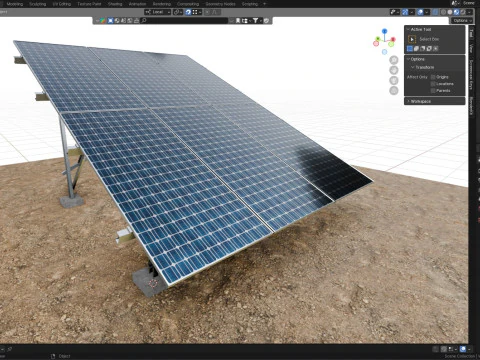This screenshot has height=360, width=480.
Task: Open the viewport shading options dropdown
Action: coord(469,12)
